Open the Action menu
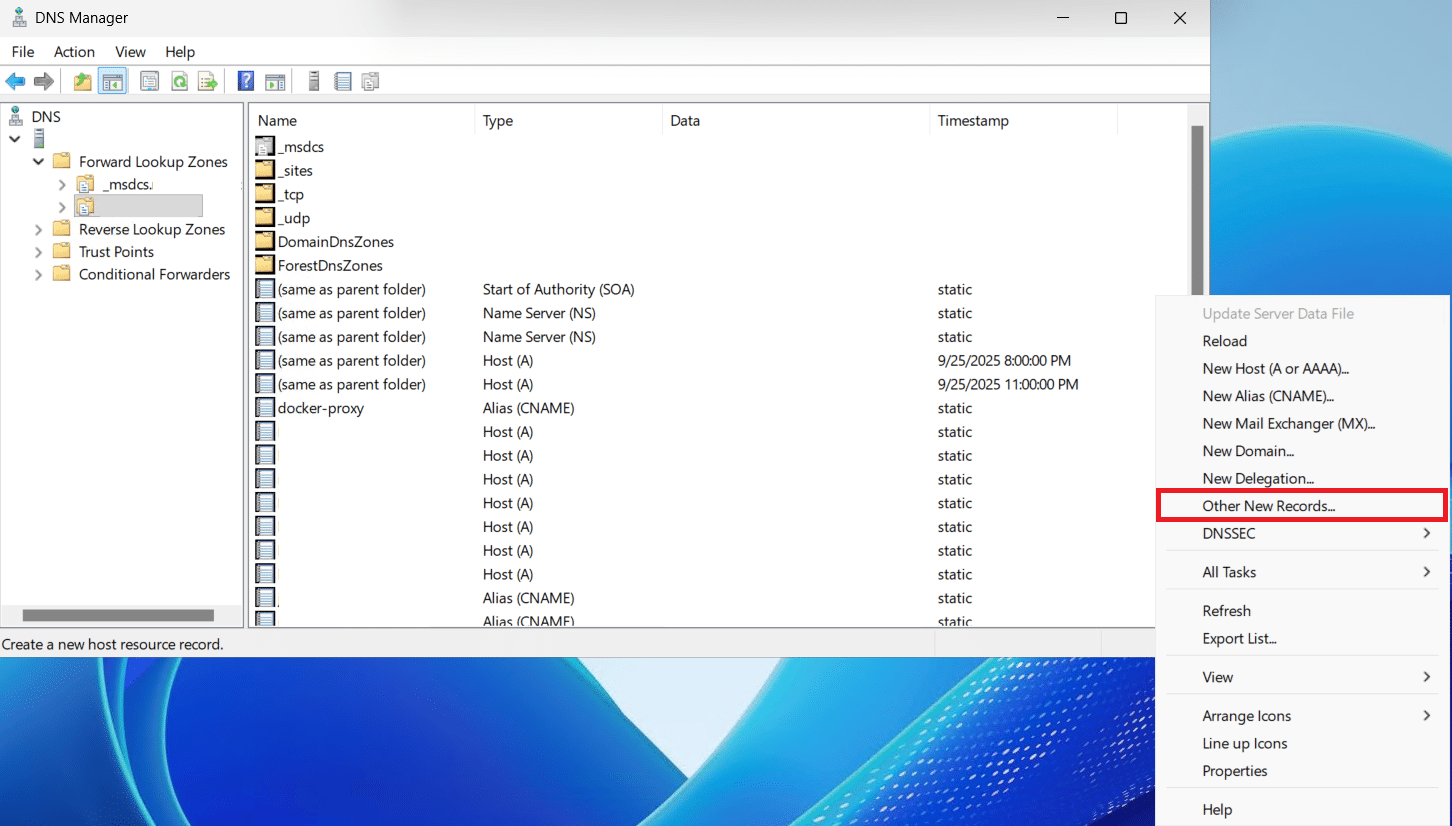Viewport: 1452px width, 826px height. 74,52
